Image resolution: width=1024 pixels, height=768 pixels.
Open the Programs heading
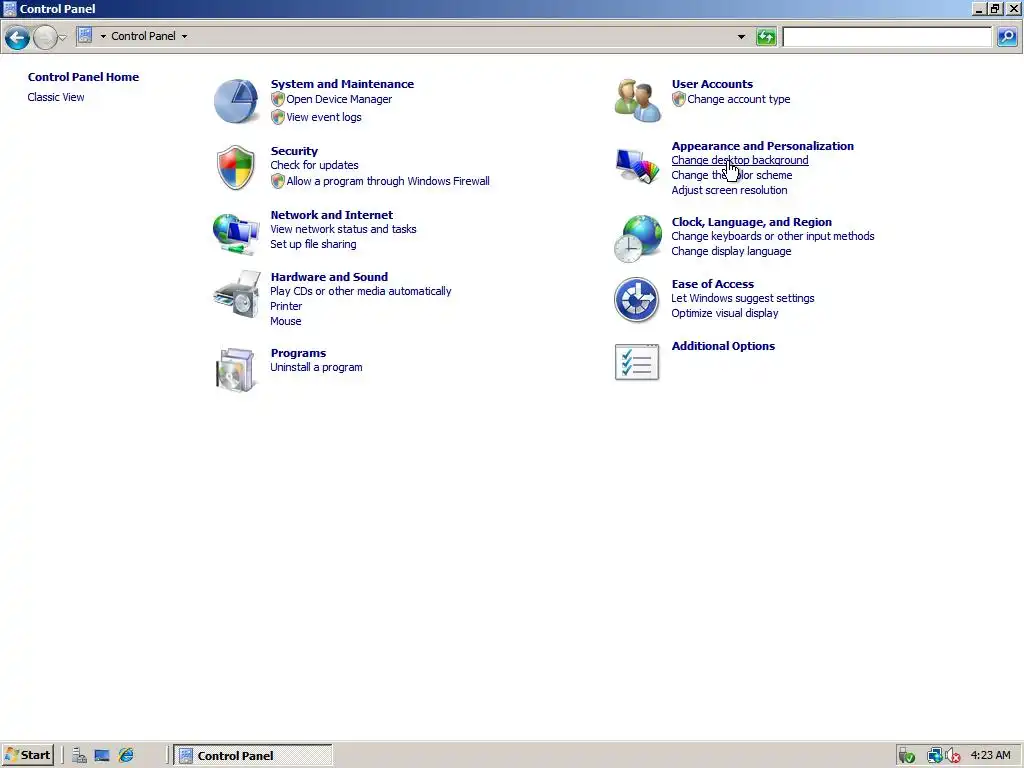(x=298, y=353)
